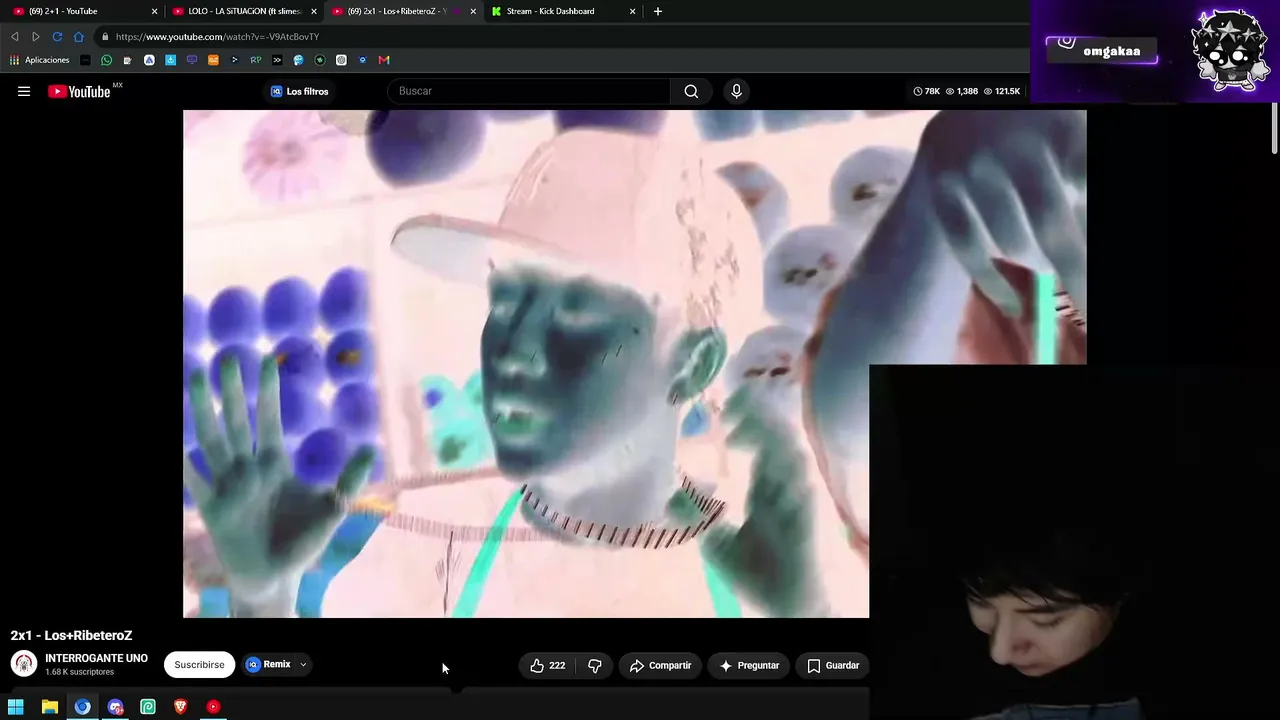Open the green taskbar app icon
This screenshot has width=1280, height=720.
tap(148, 707)
